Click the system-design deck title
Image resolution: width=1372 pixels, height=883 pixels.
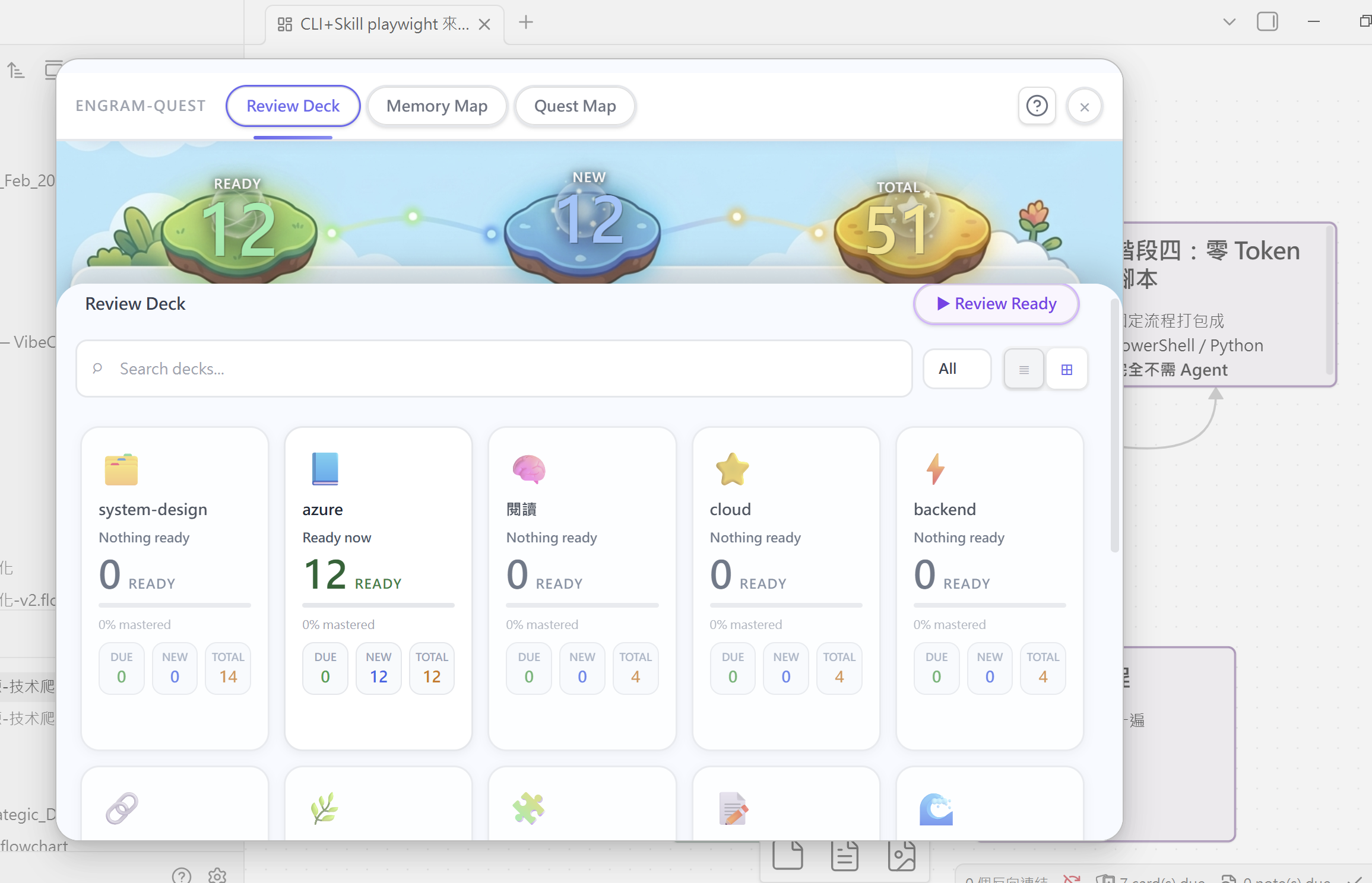[x=153, y=509]
